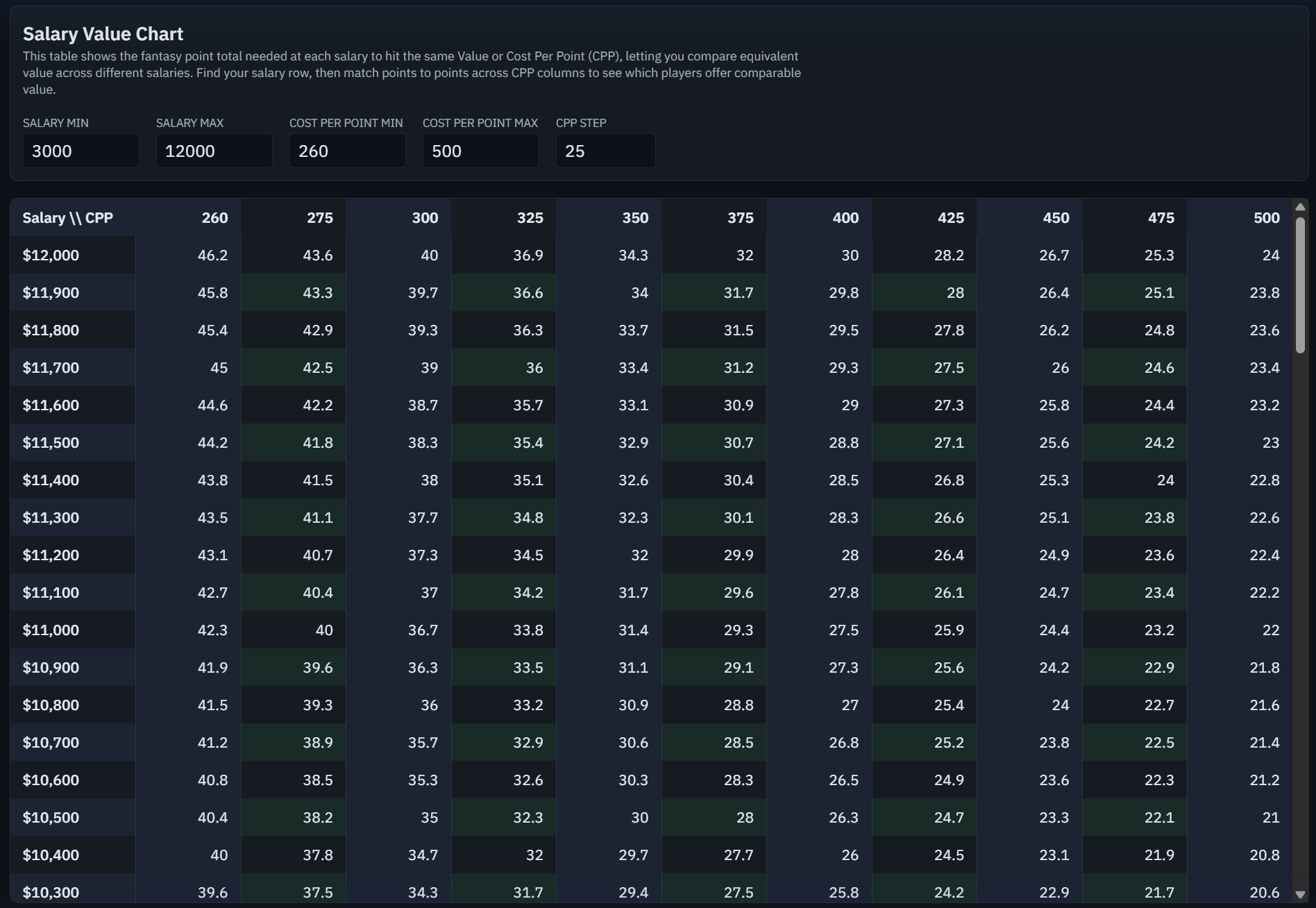The height and width of the screenshot is (908, 1316).
Task: Select the 300 CPP column header
Action: (x=398, y=217)
